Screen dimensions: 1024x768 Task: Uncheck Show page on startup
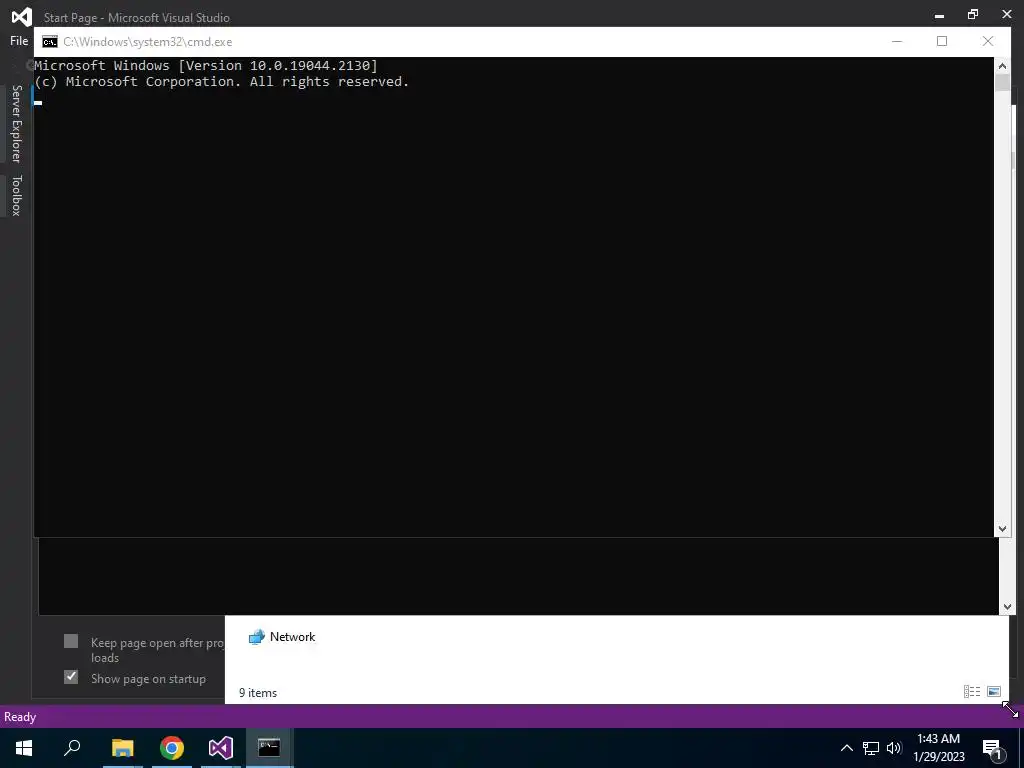pos(71,677)
